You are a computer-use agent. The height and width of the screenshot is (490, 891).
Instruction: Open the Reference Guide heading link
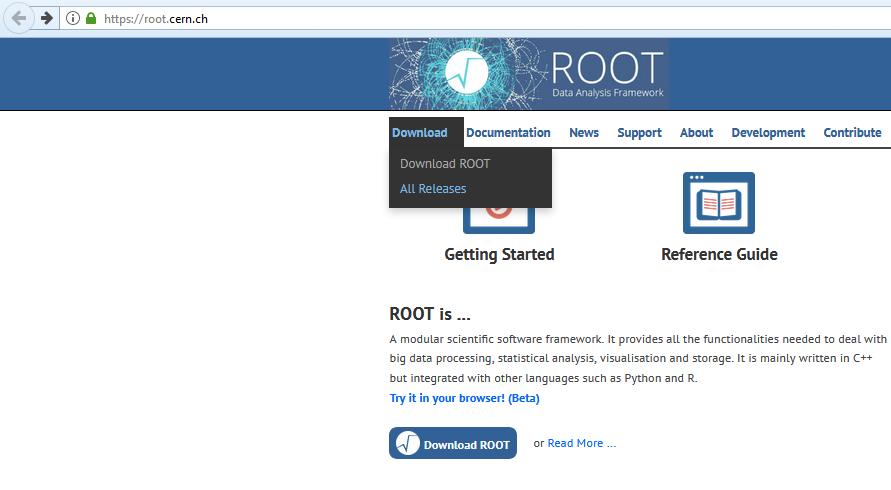pyautogui.click(x=719, y=254)
